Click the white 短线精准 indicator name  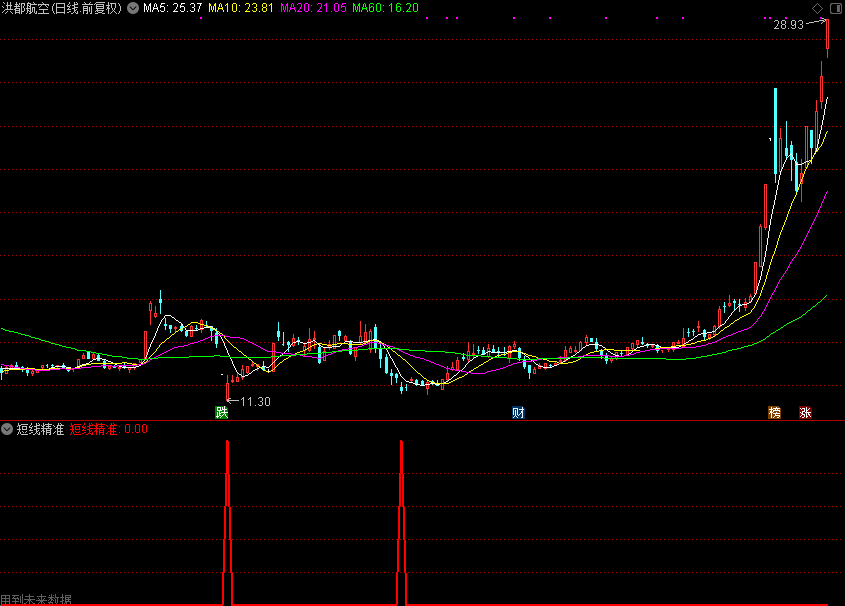point(40,429)
